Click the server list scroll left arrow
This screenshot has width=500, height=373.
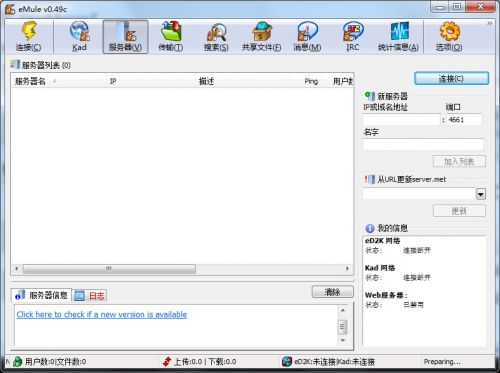click(x=17, y=269)
